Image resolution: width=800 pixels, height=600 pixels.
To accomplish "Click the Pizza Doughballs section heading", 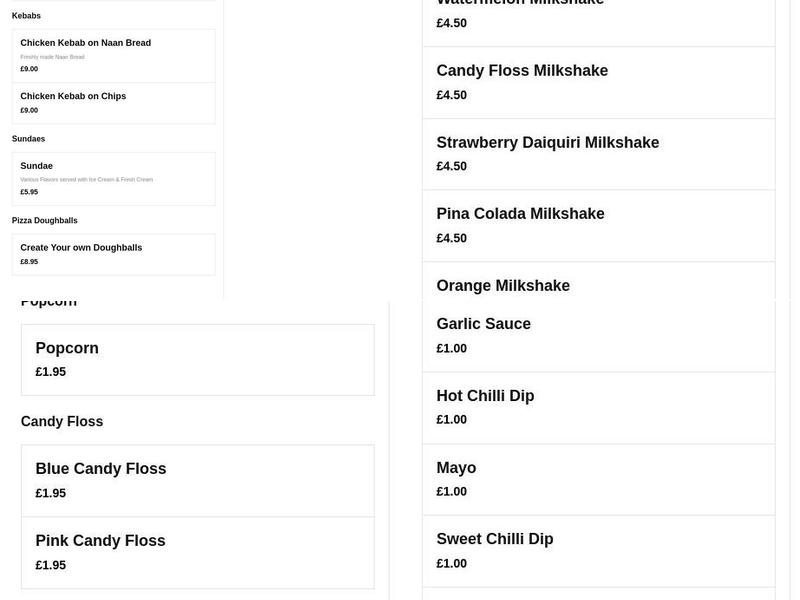I will [45, 219].
